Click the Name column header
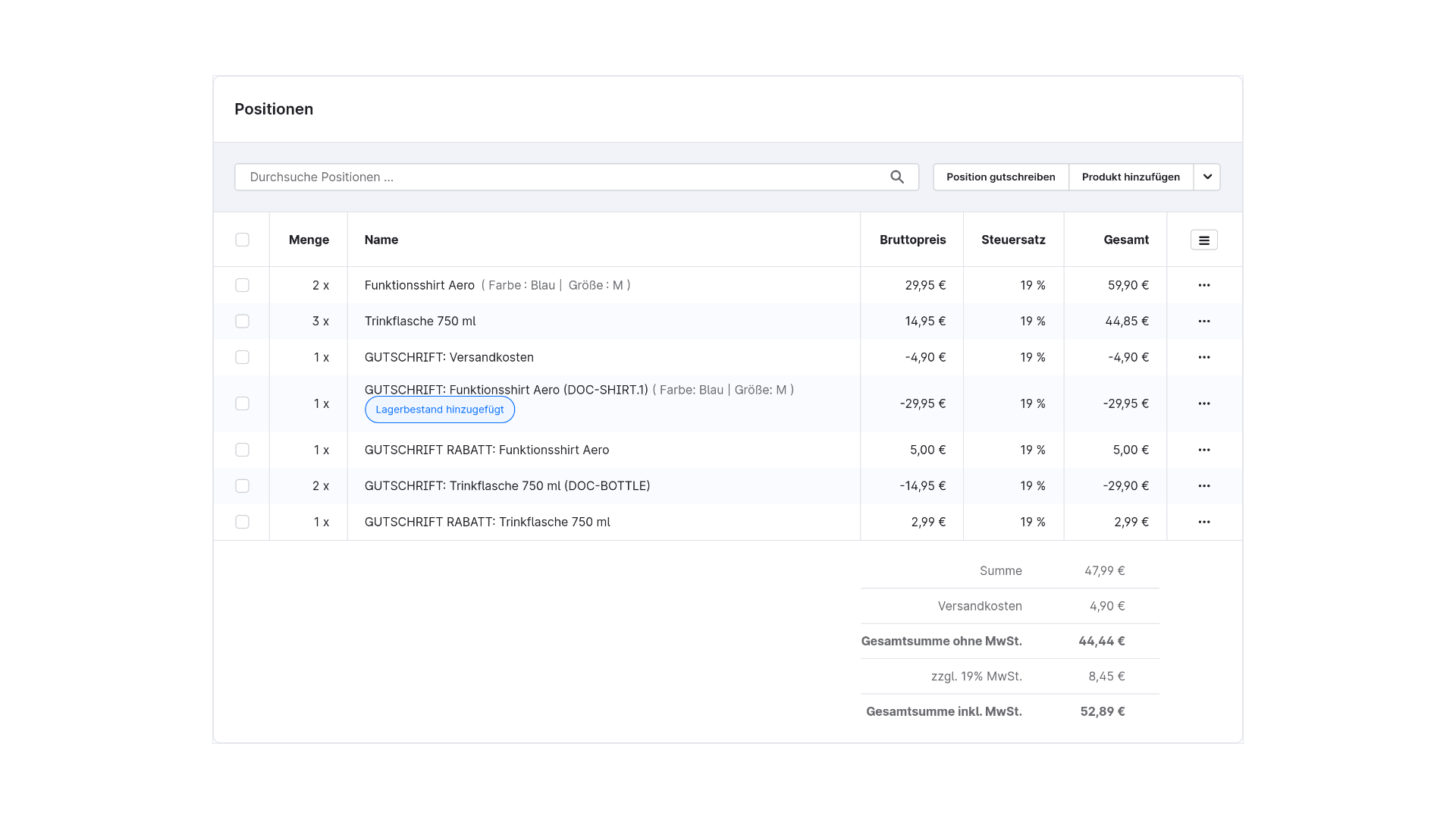This screenshot has height=819, width=1456. [x=381, y=240]
